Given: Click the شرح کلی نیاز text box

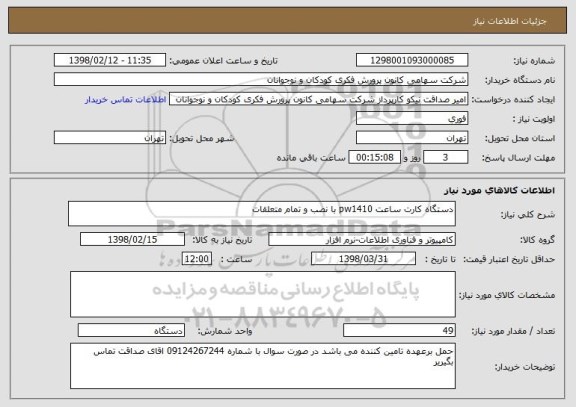Looking at the screenshot, I should click(x=262, y=213).
